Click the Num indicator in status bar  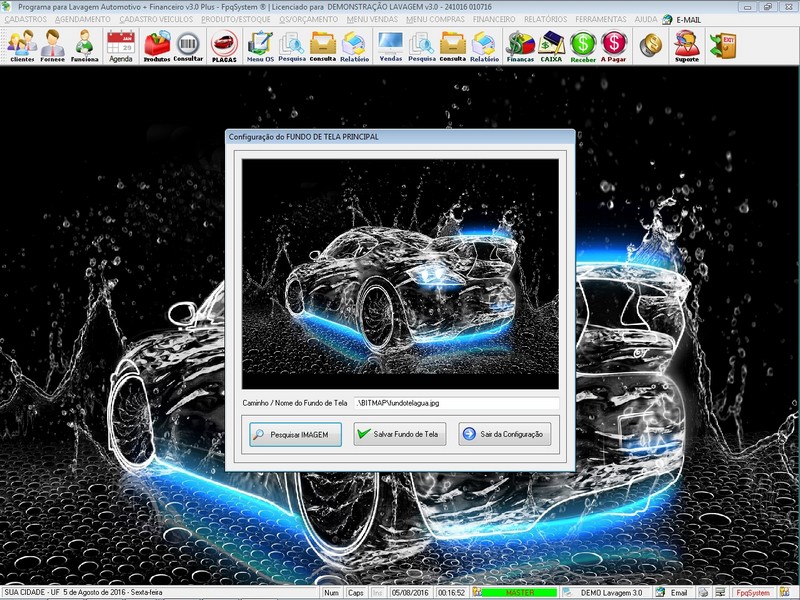331,593
